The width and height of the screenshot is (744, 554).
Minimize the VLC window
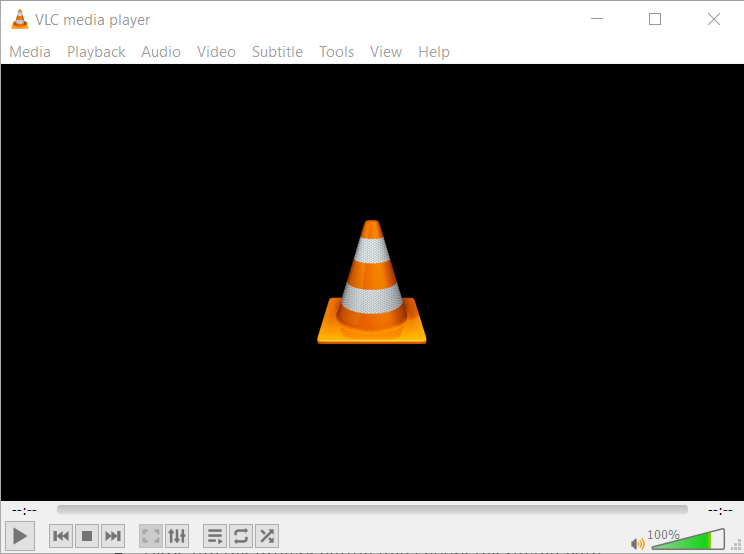point(597,19)
